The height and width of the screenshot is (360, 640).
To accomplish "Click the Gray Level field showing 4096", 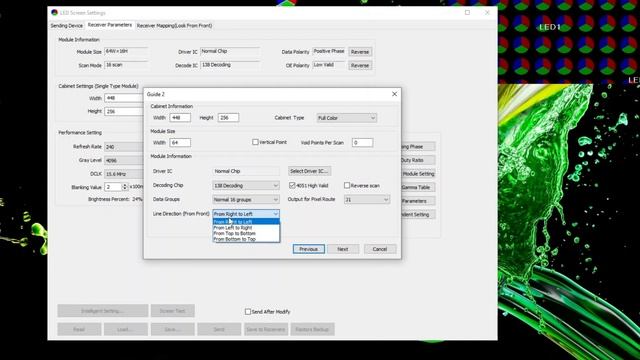I will tap(124, 160).
